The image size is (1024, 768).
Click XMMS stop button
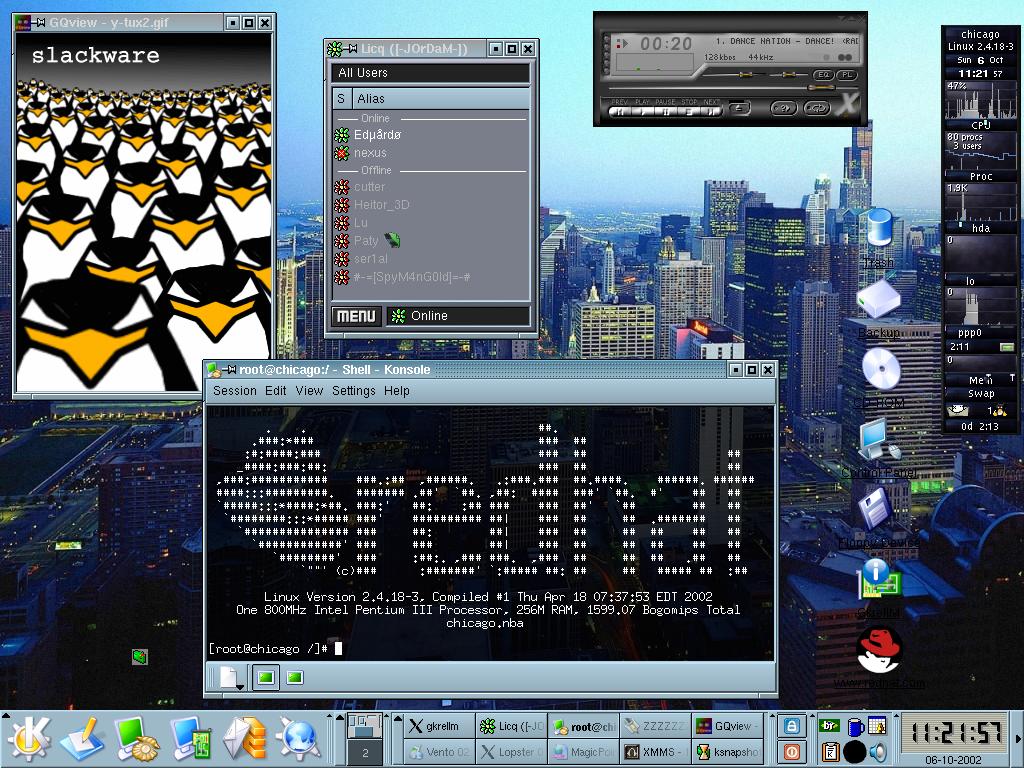point(689,112)
